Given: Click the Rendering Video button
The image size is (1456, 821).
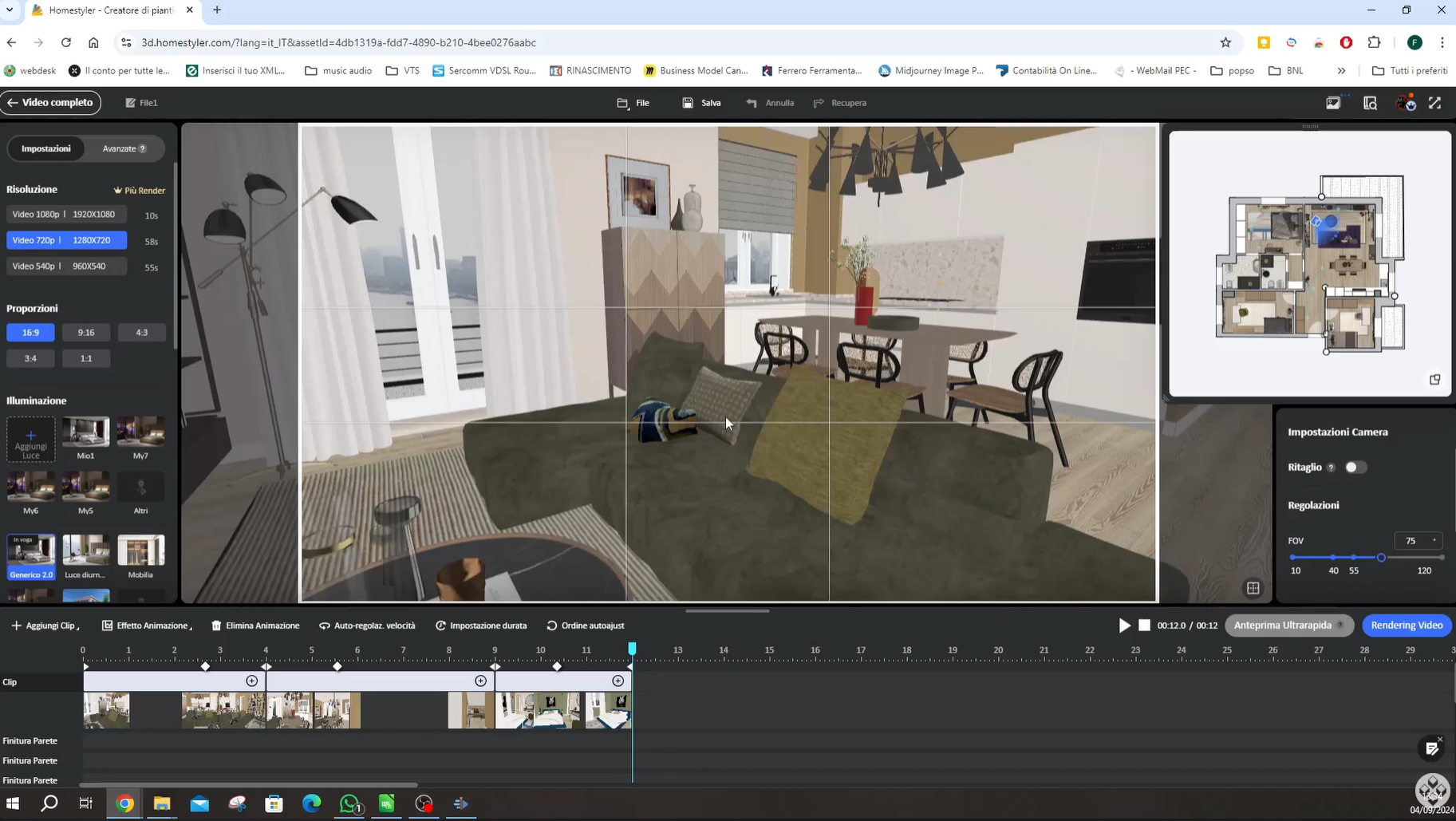Looking at the screenshot, I should pyautogui.click(x=1406, y=626).
